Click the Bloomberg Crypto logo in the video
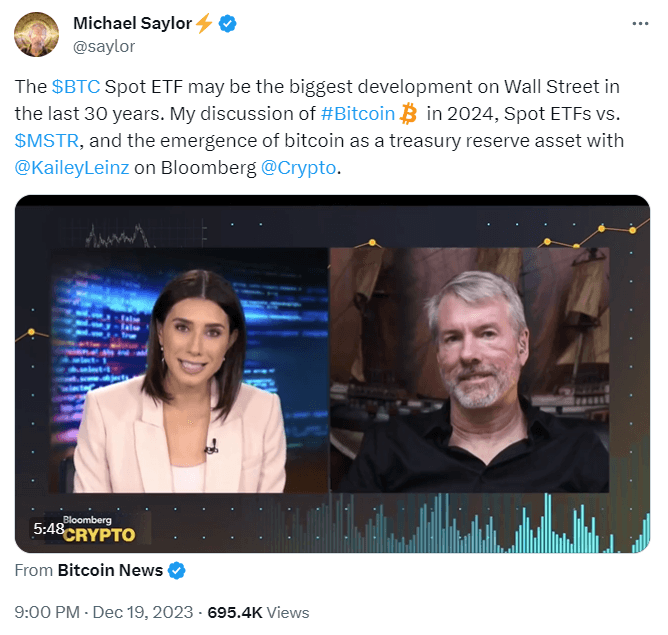The height and width of the screenshot is (635, 668). click(x=99, y=529)
